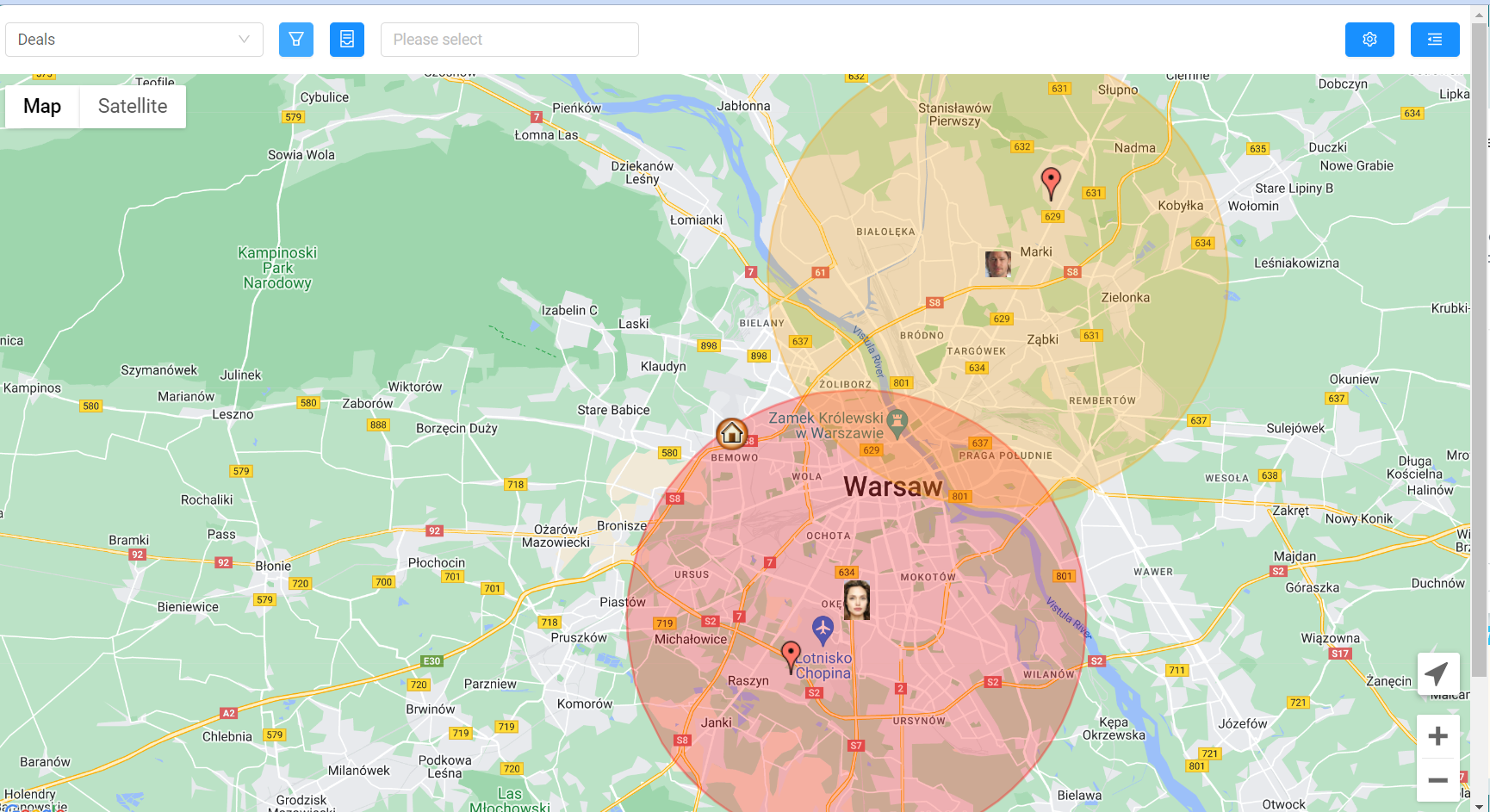This screenshot has width=1490, height=812.
Task: Click the Brwinów town label
Action: point(431,710)
